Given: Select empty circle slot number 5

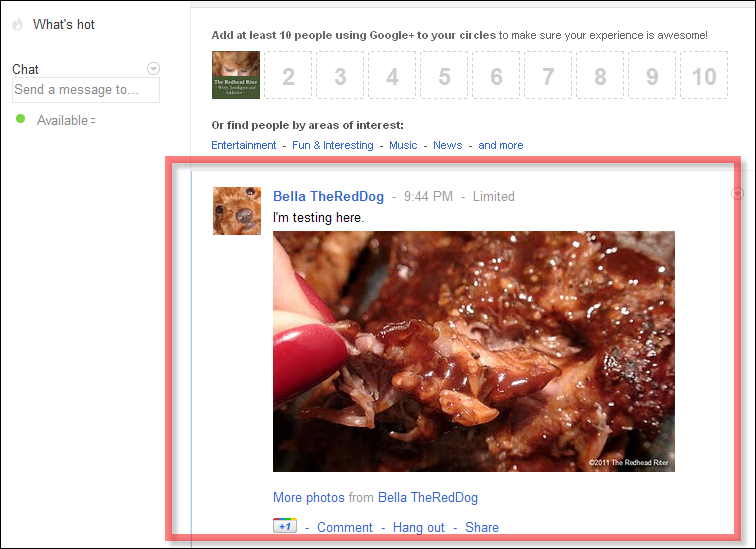Looking at the screenshot, I should tap(444, 76).
